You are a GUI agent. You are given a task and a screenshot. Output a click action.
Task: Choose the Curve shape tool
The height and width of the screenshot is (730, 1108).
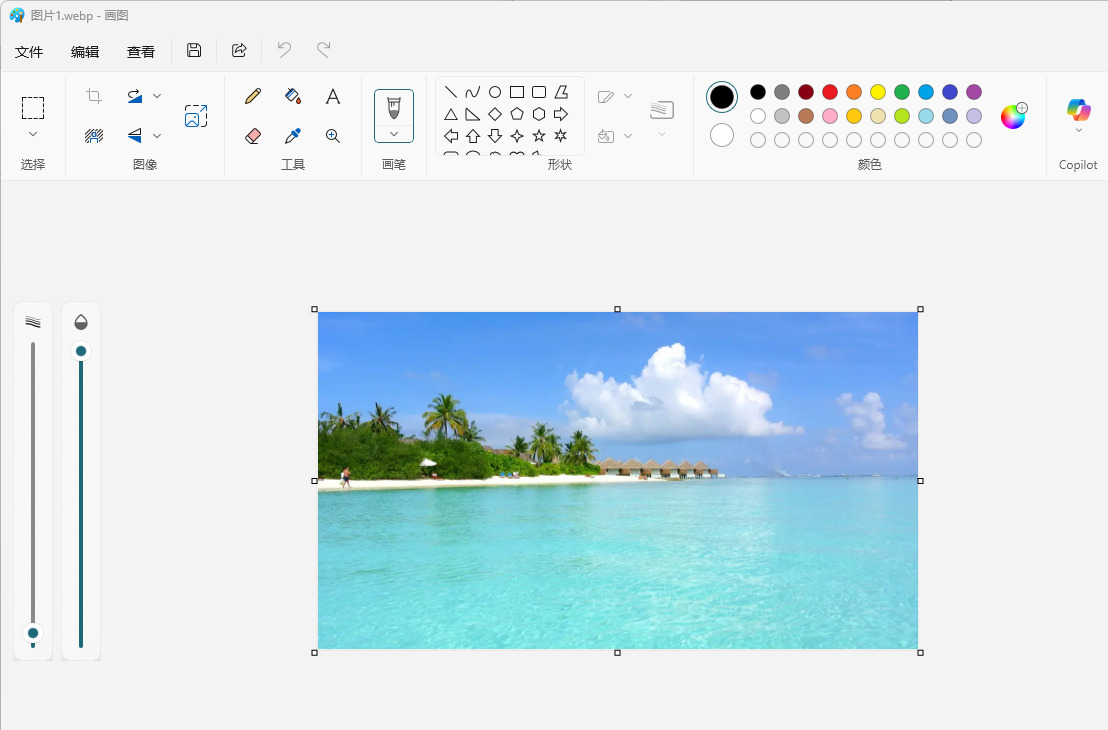pos(473,92)
